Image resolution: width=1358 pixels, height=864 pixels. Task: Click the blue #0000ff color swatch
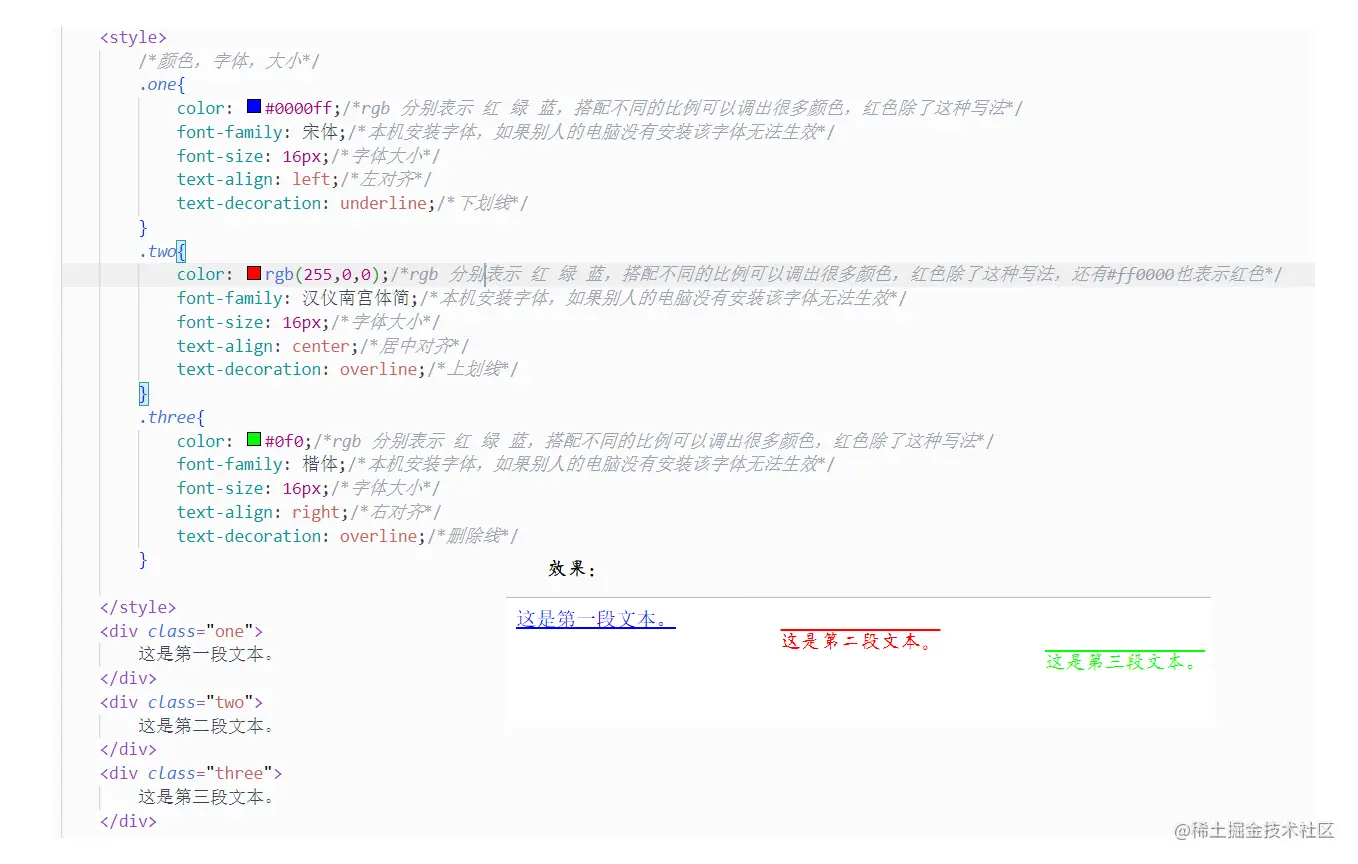pos(254,107)
